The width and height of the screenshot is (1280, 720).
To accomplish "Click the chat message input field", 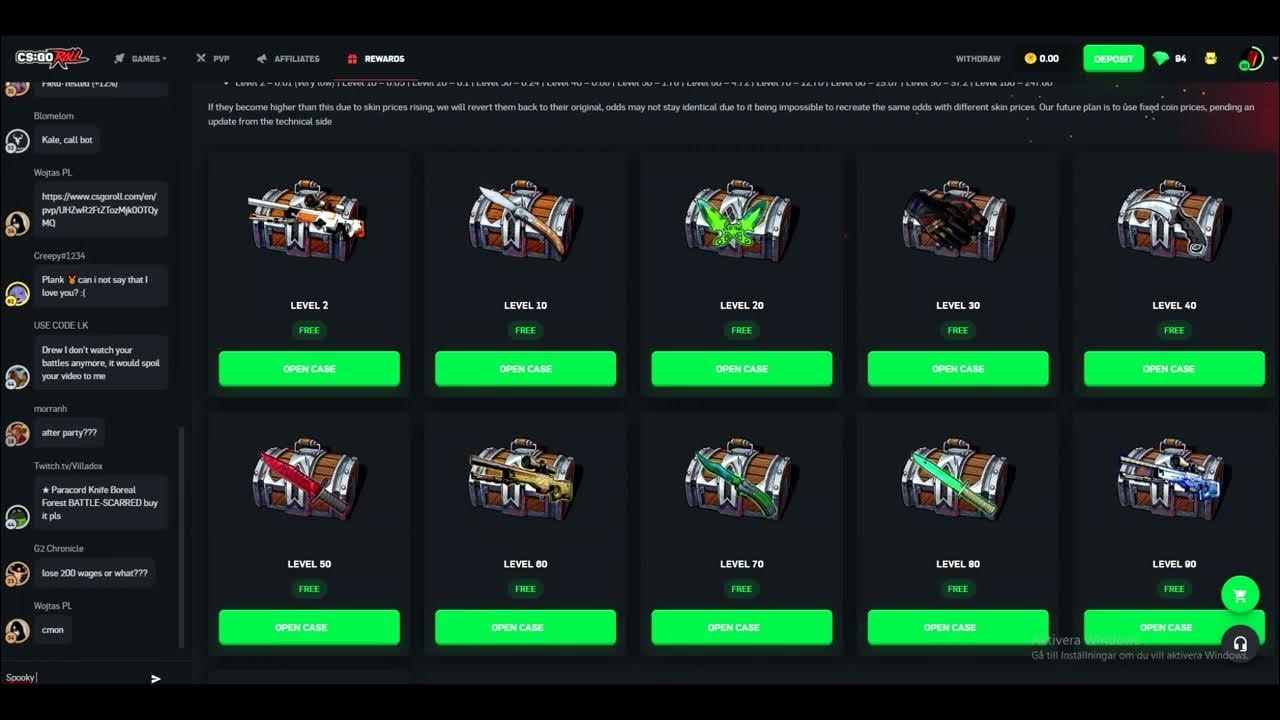I will (75, 678).
